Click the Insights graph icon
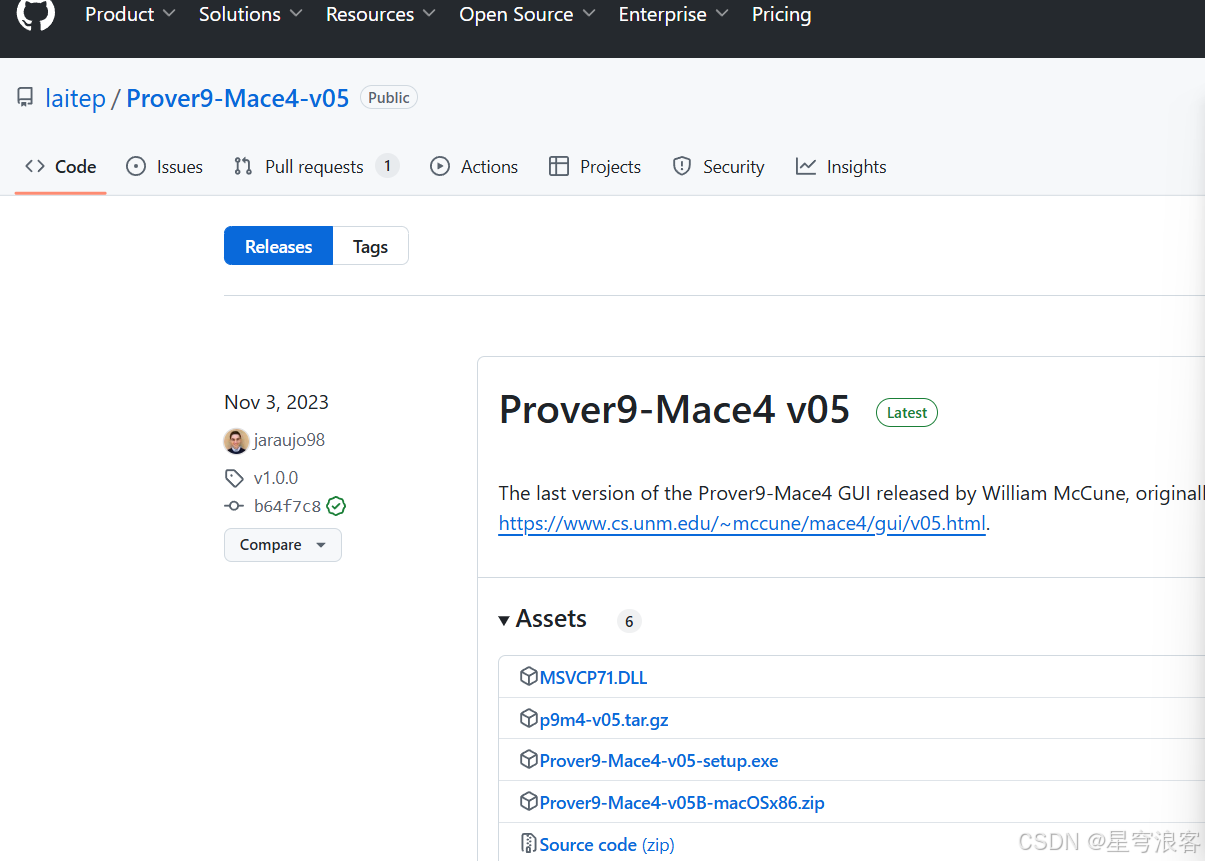This screenshot has width=1205, height=861. pyautogui.click(x=806, y=167)
